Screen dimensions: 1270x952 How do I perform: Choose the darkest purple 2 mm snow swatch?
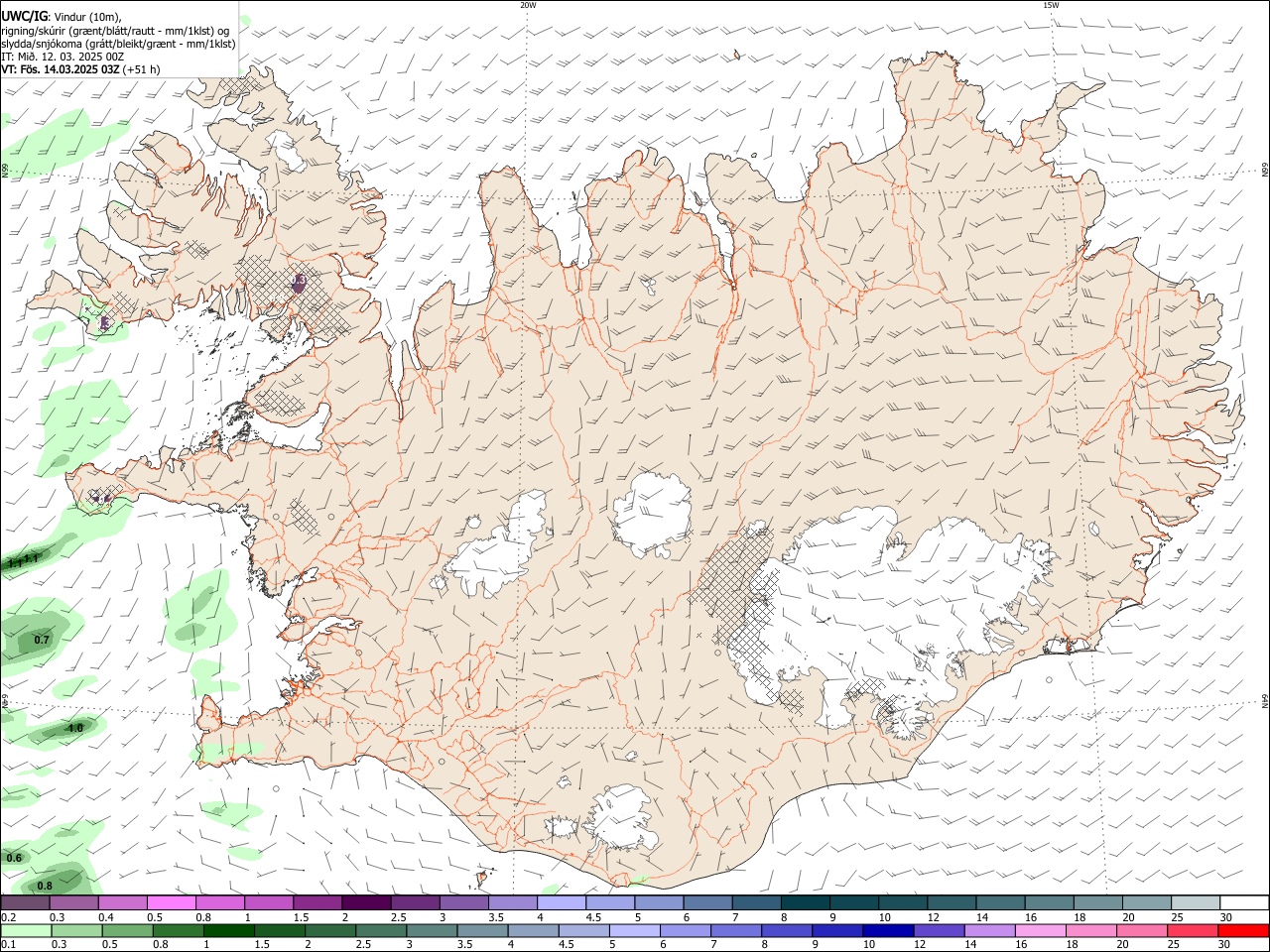[365, 902]
